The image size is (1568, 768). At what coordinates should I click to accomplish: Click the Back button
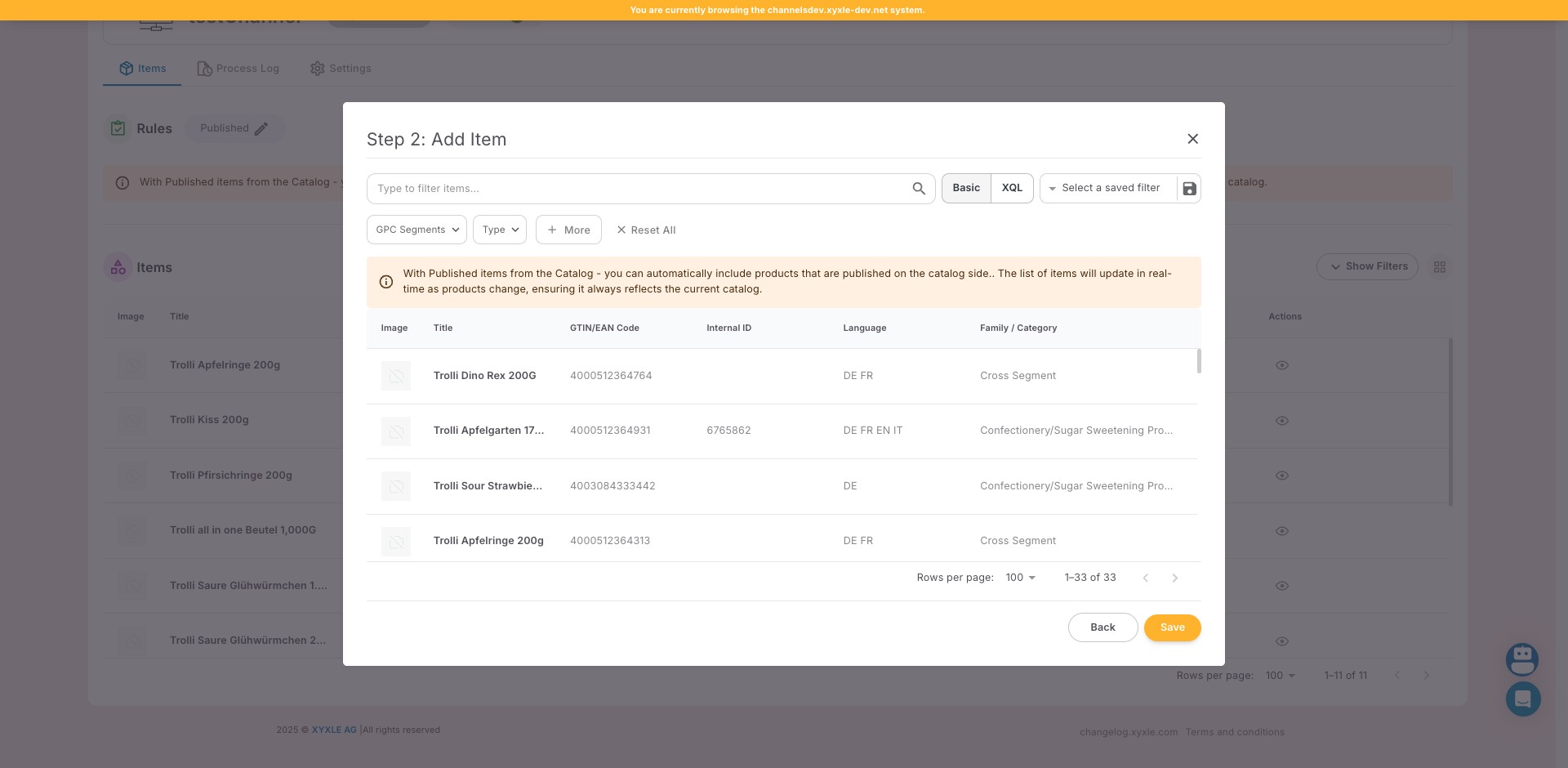[x=1102, y=627]
